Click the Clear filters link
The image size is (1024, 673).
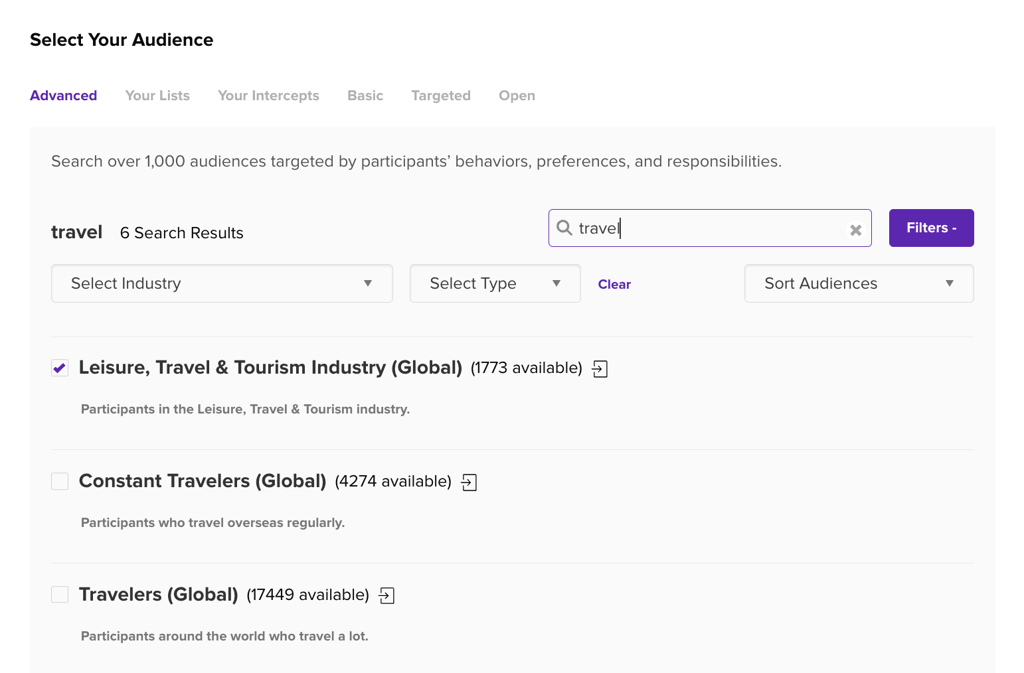(614, 285)
